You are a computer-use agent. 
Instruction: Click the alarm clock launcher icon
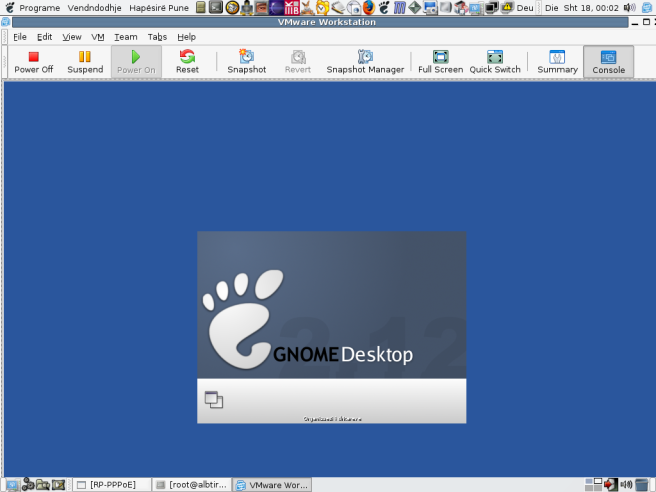pyautogui.click(x=322, y=8)
